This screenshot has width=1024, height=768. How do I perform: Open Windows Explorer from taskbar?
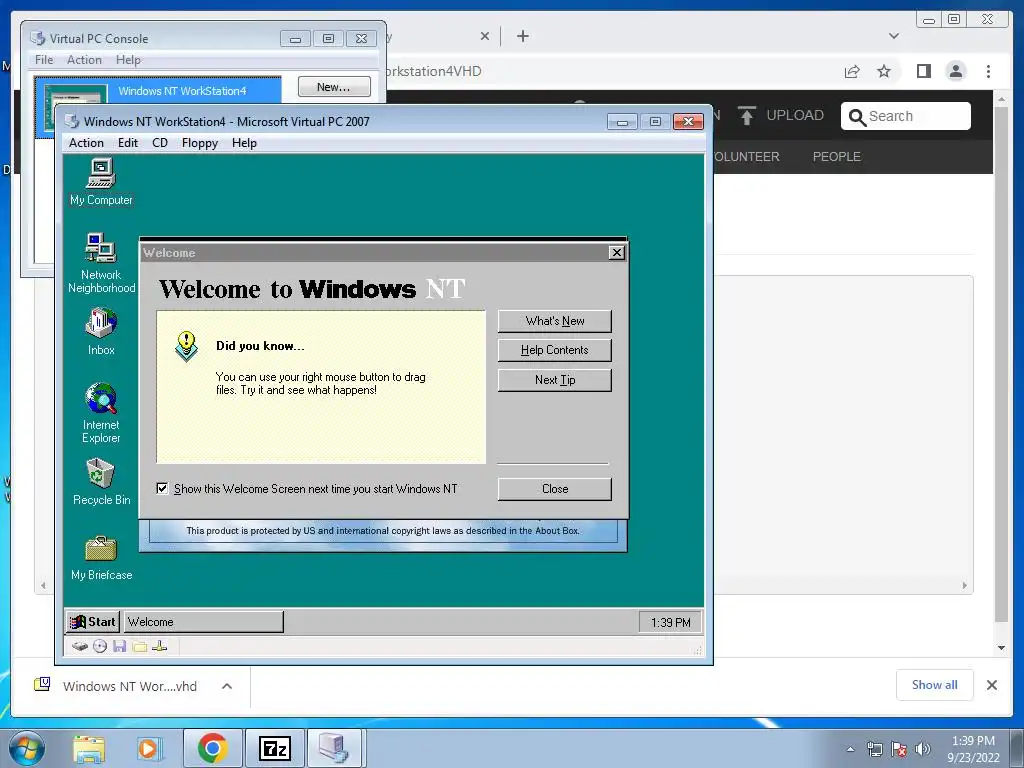point(89,748)
